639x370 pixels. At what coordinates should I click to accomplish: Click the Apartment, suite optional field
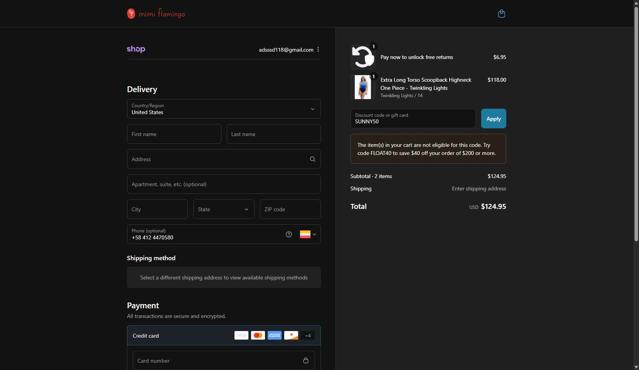coord(224,184)
